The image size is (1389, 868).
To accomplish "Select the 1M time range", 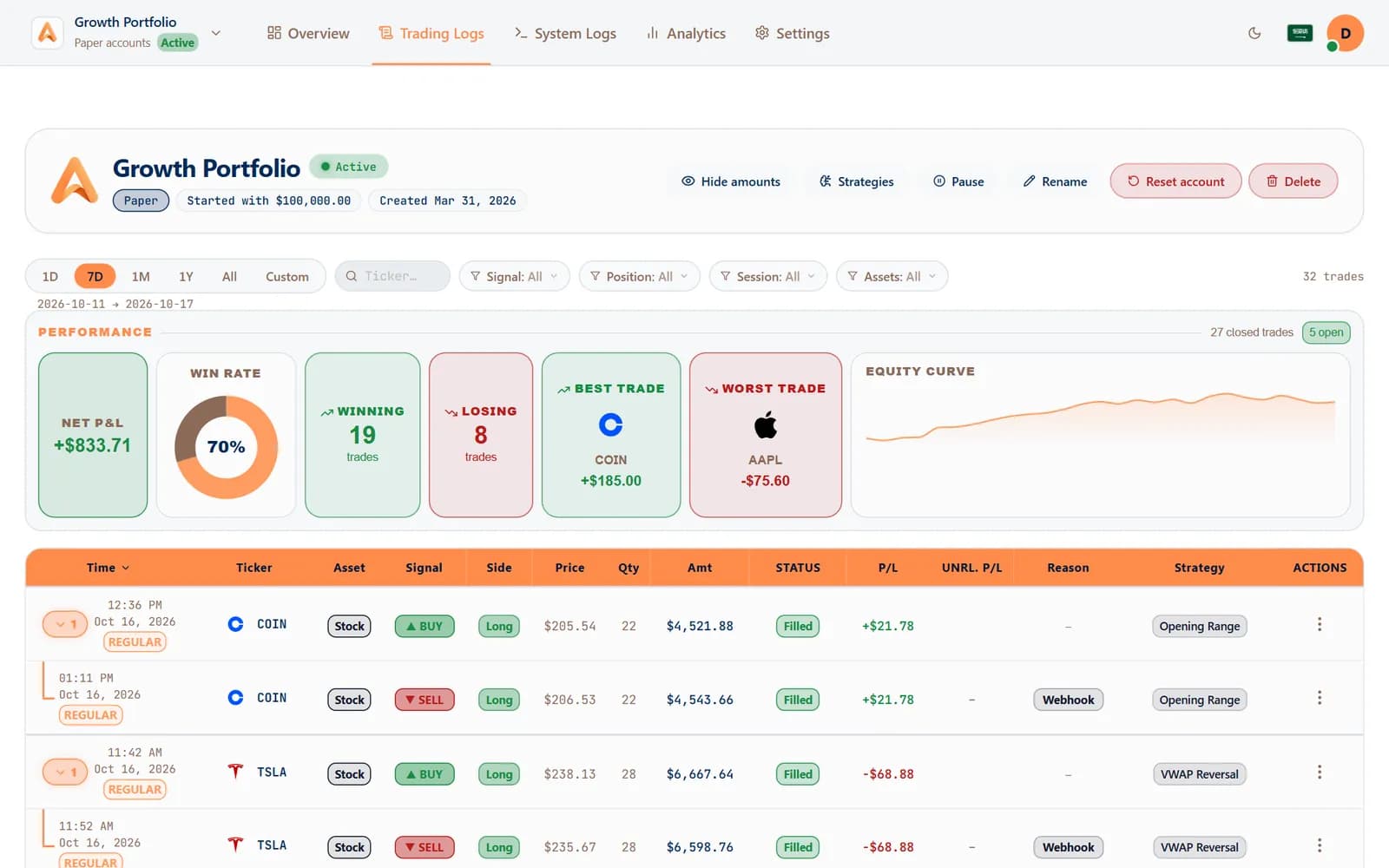I will coord(141,277).
